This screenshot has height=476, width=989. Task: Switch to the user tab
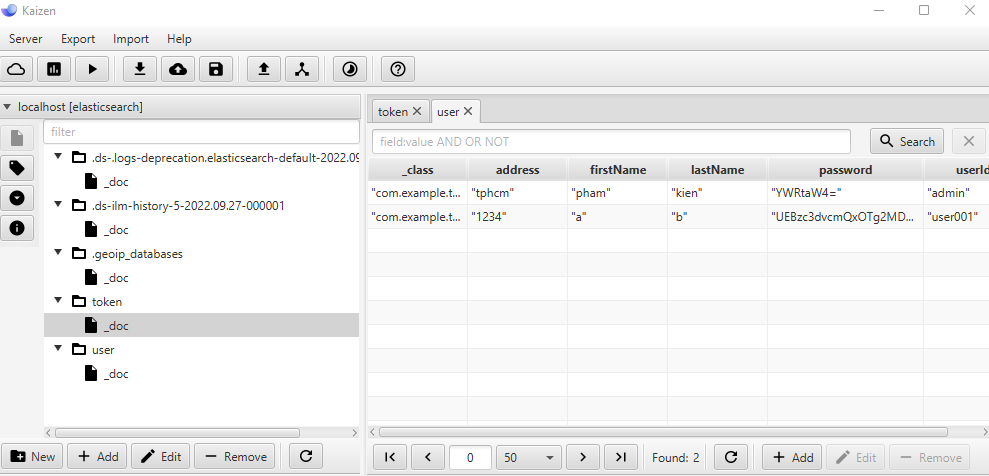448,112
